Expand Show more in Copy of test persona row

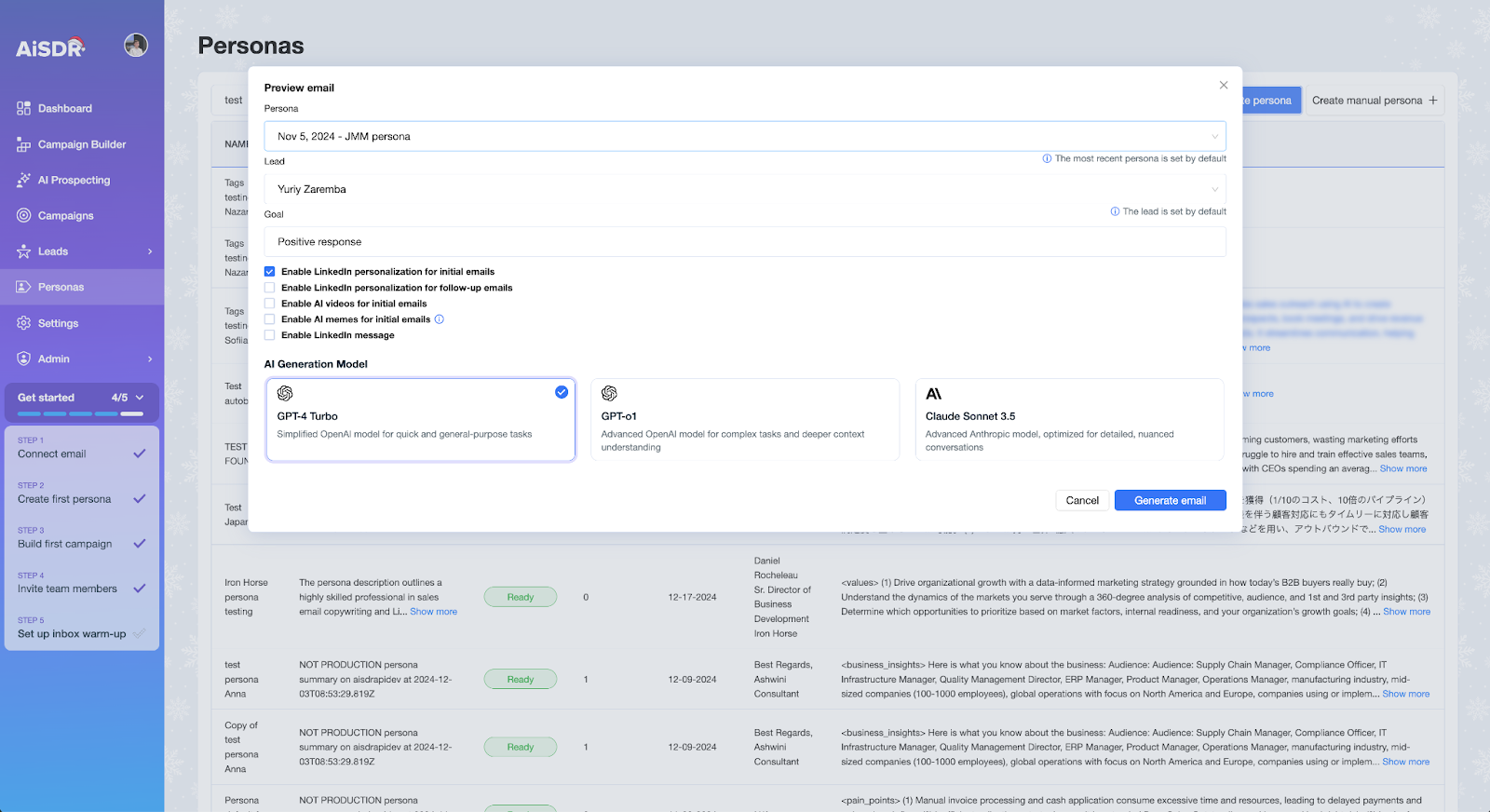click(1406, 762)
